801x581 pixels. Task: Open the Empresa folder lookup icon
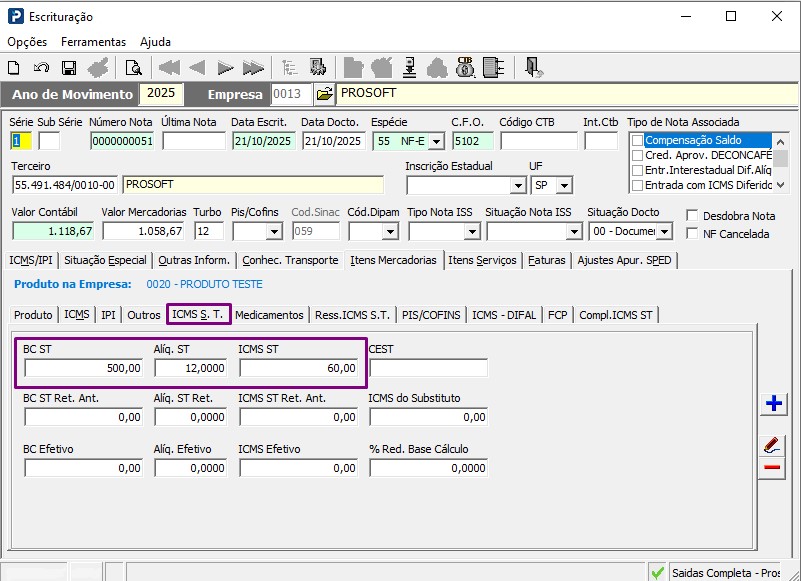click(324, 94)
